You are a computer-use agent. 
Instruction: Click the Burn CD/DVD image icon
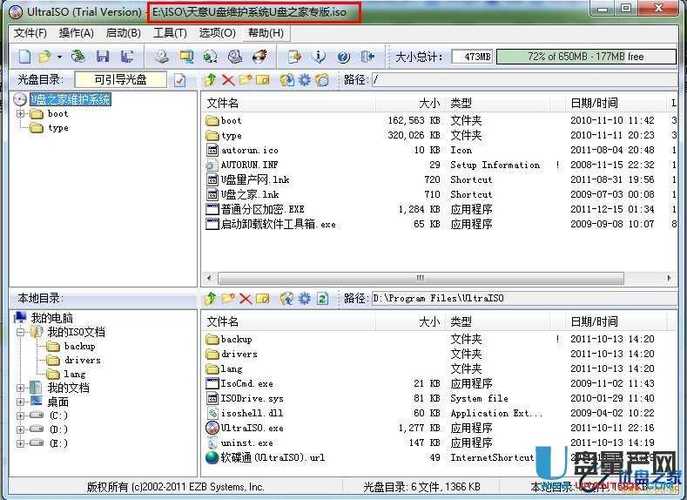pyautogui.click(x=260, y=57)
